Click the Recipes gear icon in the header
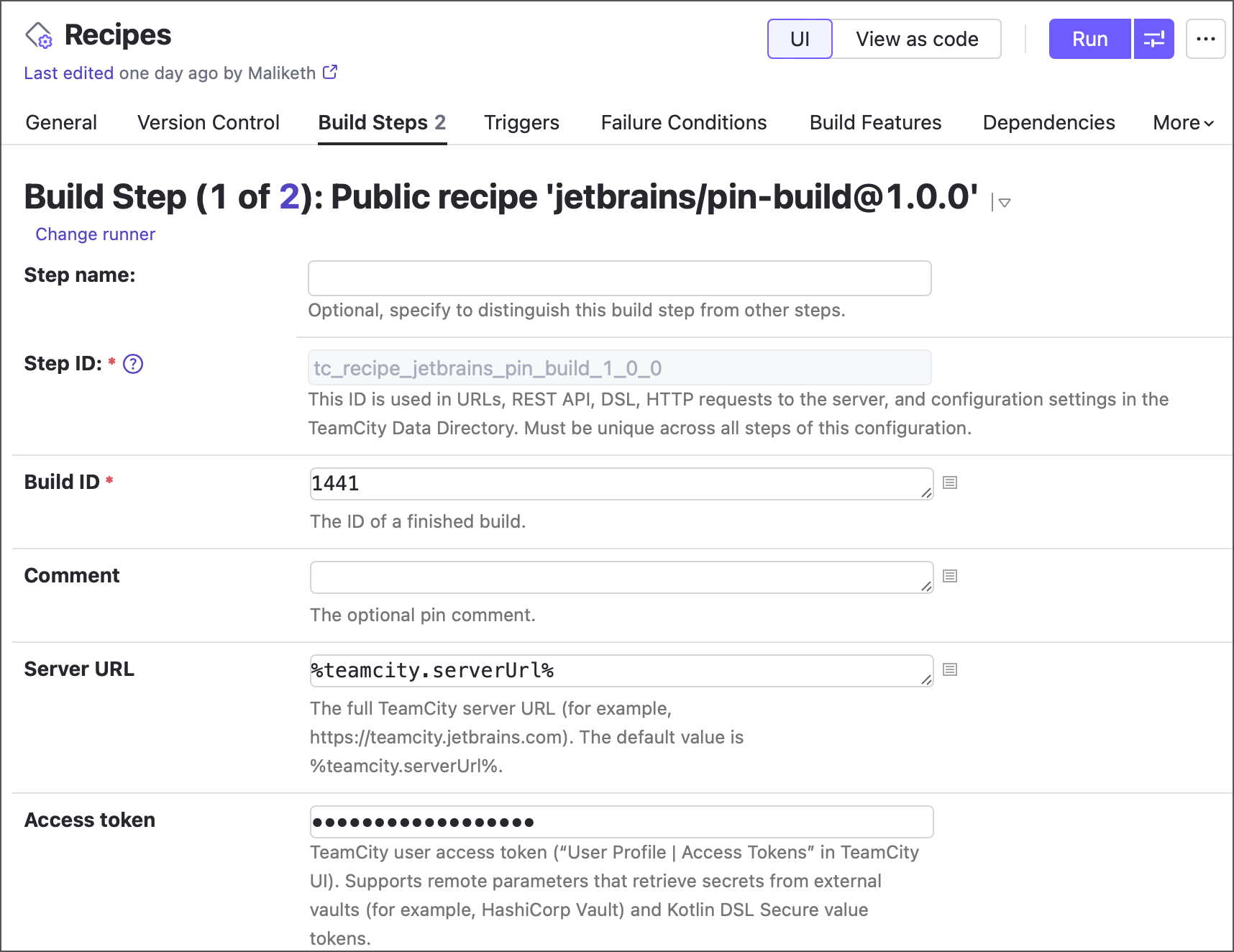 pos(40,36)
